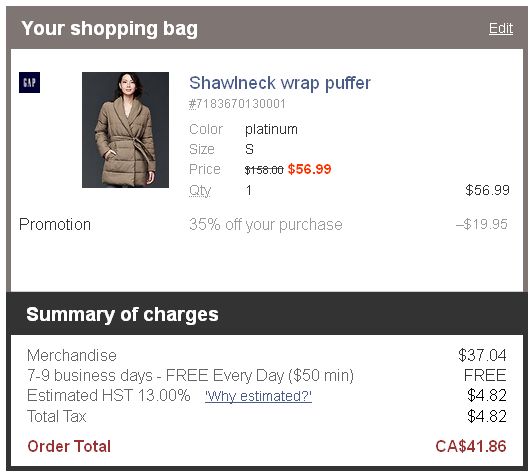This screenshot has width=531, height=473.
Task: Click the Gap brand logo icon
Action: point(29,83)
